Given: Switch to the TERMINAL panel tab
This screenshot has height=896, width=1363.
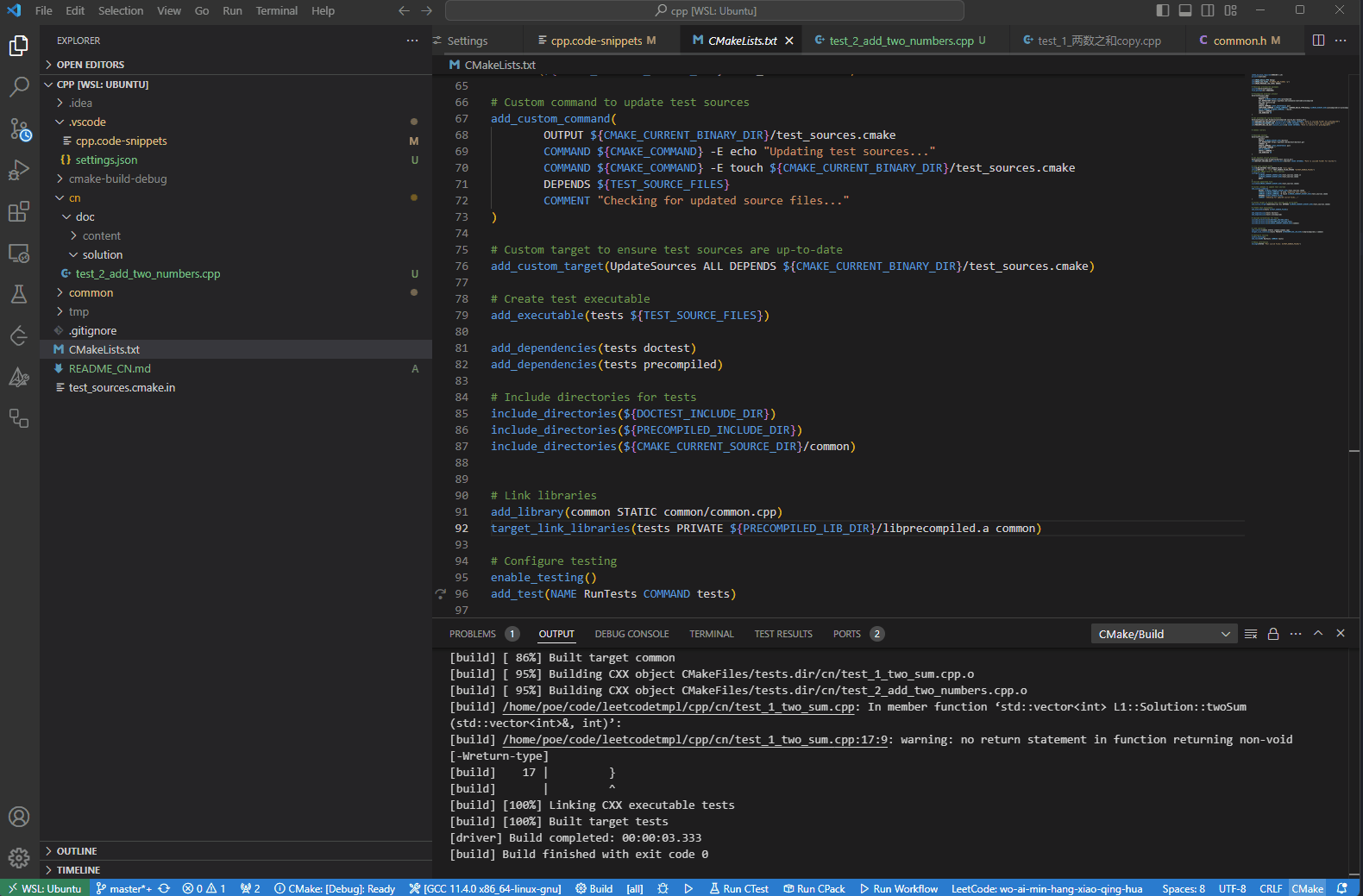Looking at the screenshot, I should pyautogui.click(x=712, y=634).
